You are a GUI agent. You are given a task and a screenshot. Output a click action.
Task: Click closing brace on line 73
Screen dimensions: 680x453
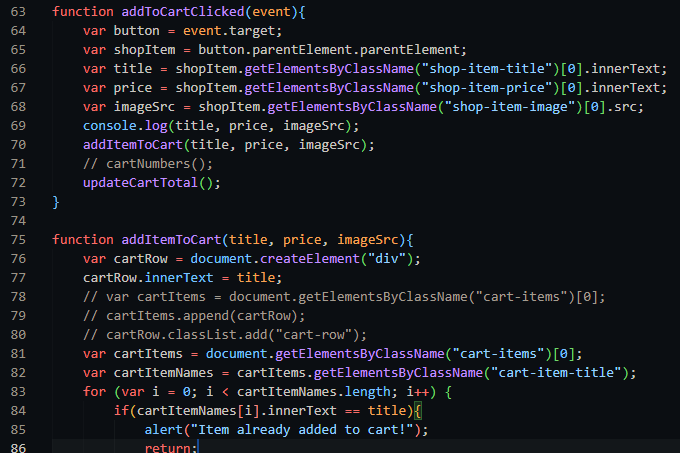click(x=56, y=202)
